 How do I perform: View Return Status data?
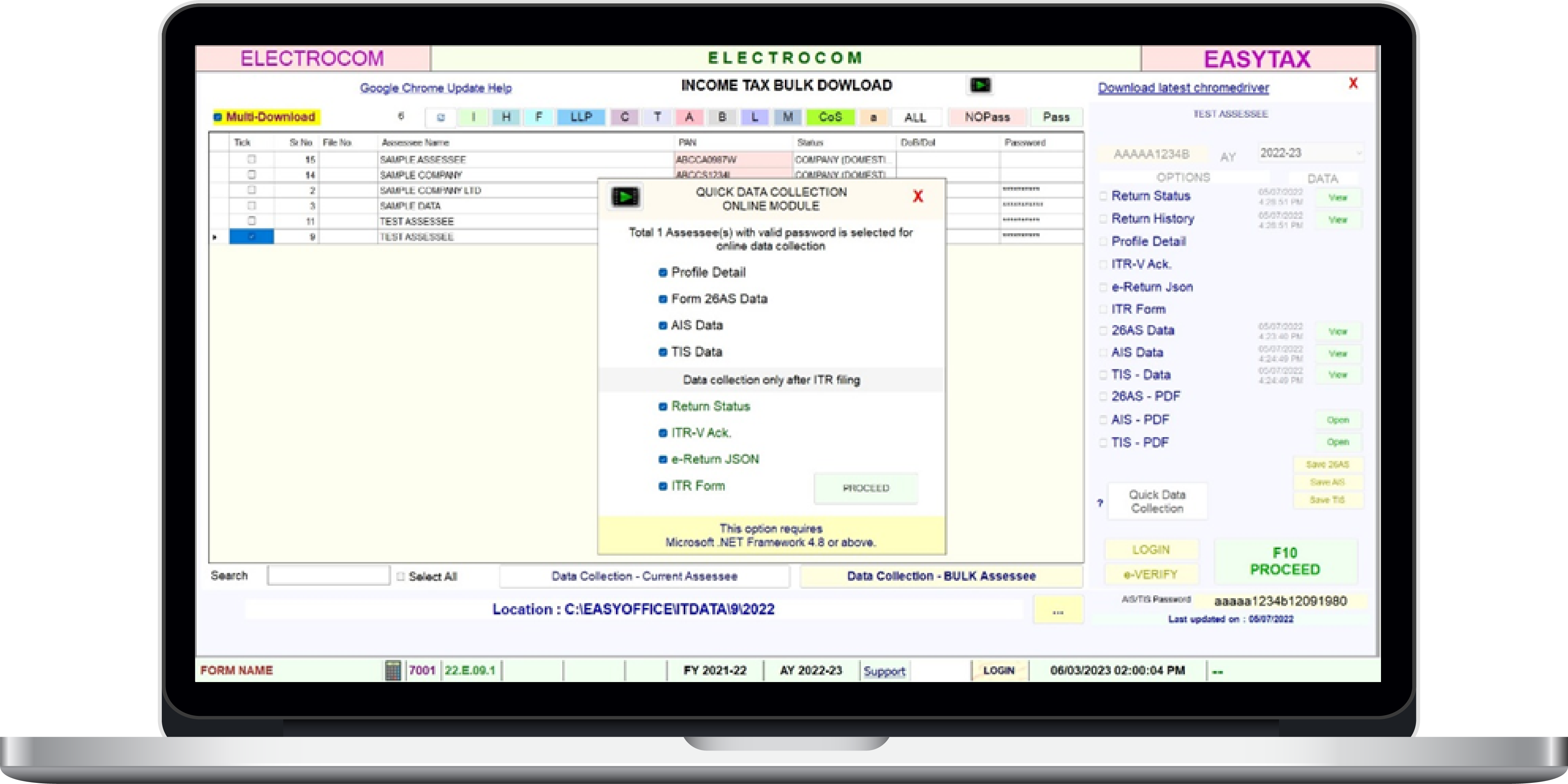pos(1337,198)
